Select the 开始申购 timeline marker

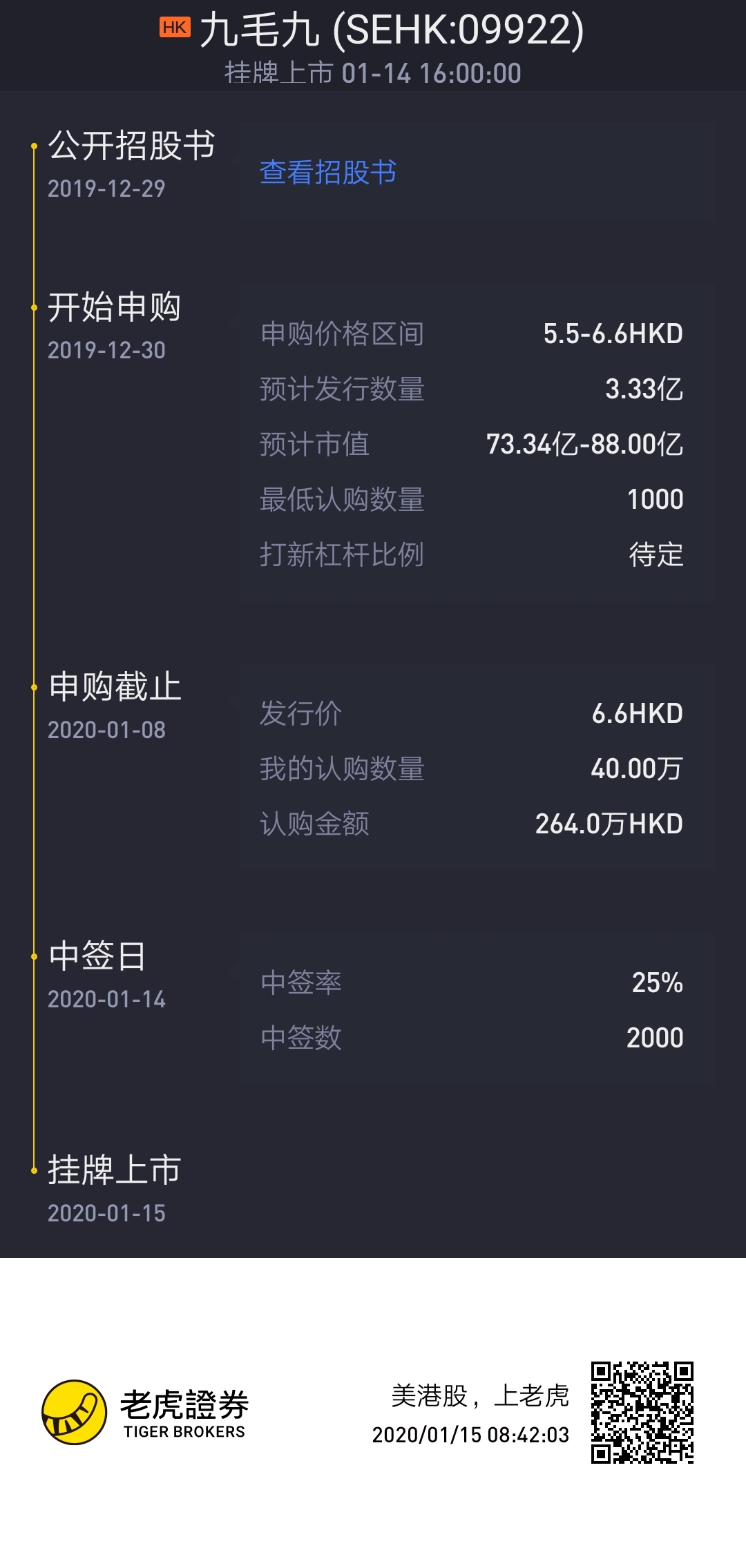click(33, 307)
